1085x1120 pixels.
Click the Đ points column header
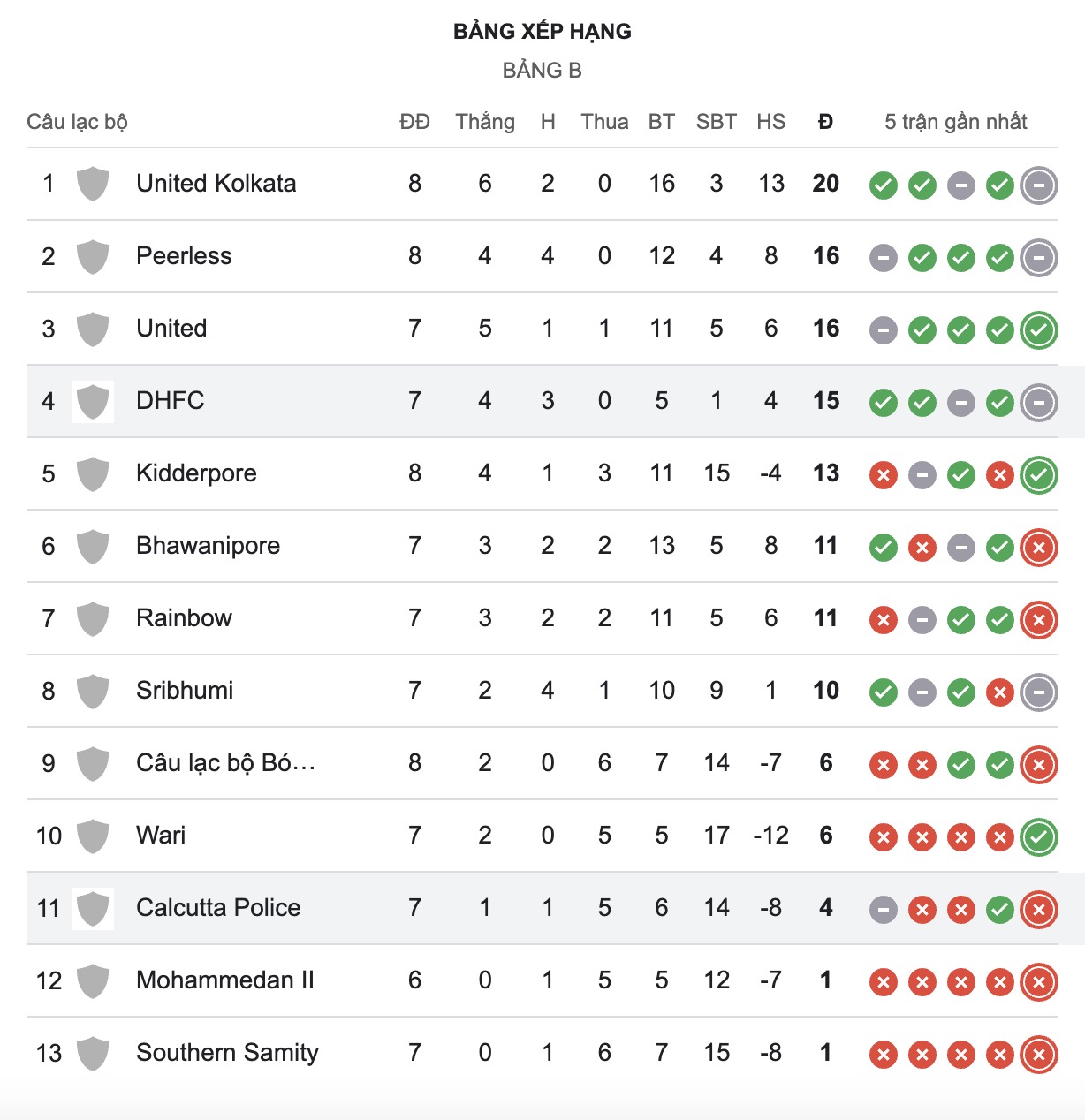(825, 122)
